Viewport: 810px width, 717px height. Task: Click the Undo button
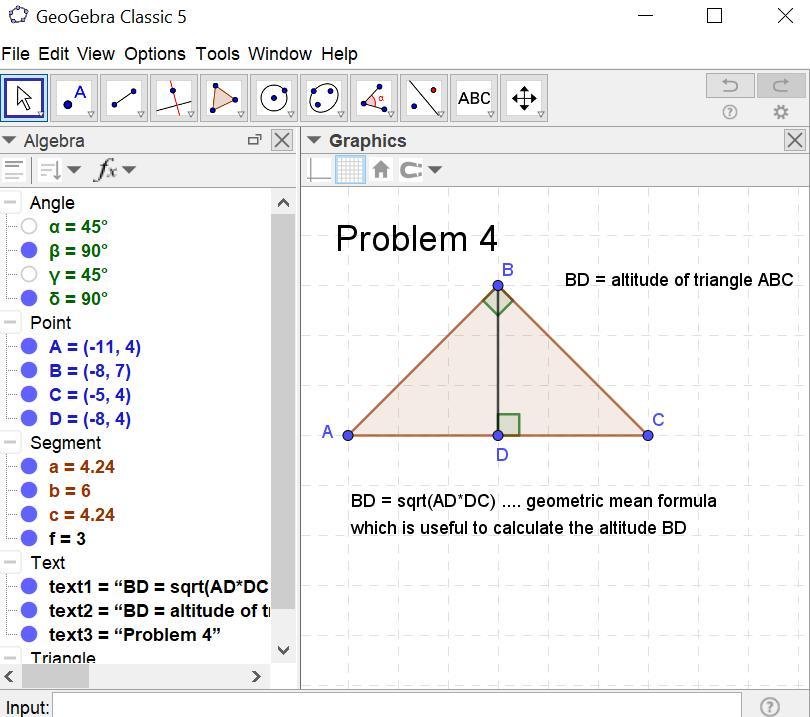pos(729,86)
